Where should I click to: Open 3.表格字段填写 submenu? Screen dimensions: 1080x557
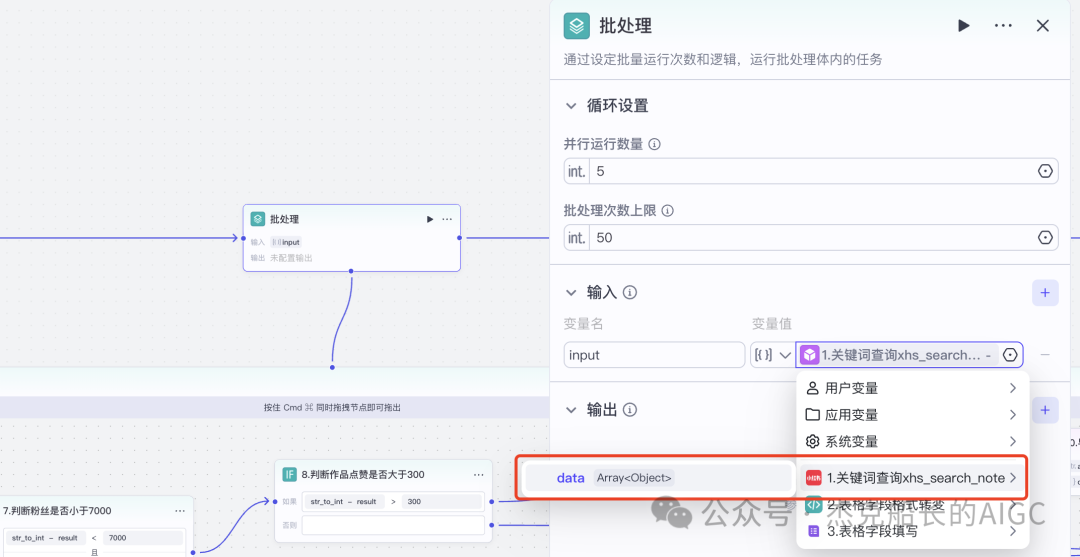click(x=912, y=531)
